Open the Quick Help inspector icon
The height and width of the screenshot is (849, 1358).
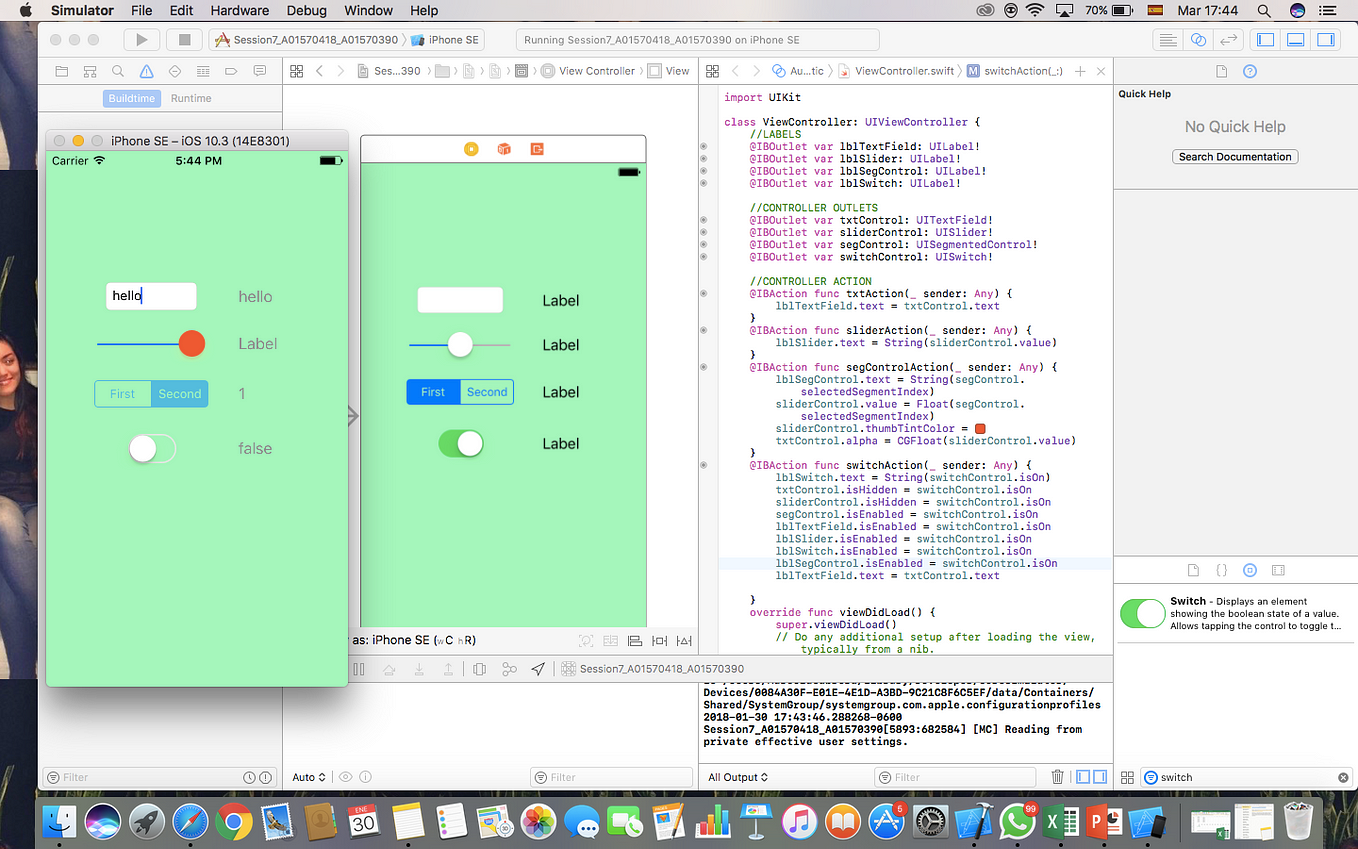click(1249, 72)
